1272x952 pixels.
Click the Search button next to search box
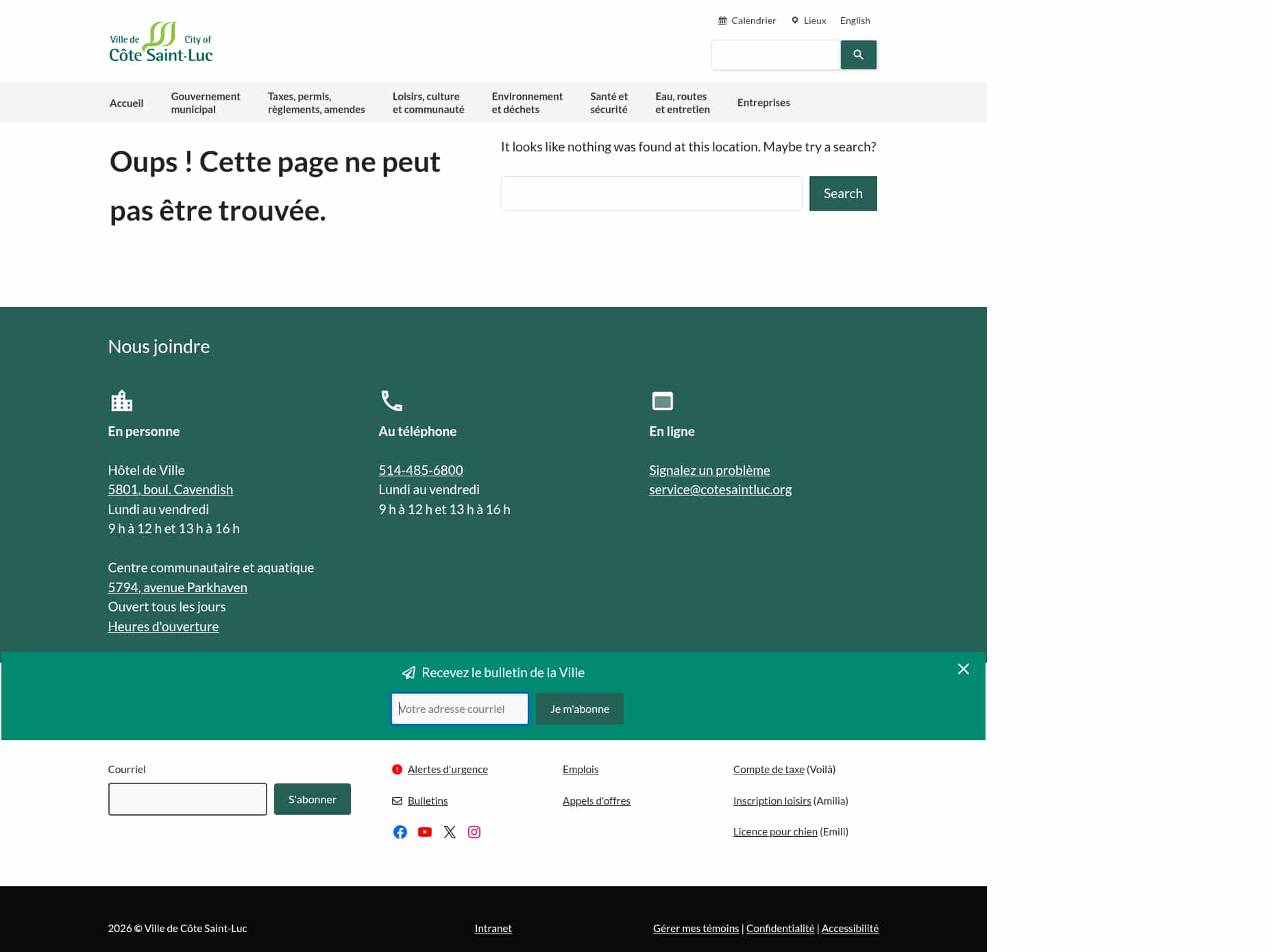coord(842,193)
